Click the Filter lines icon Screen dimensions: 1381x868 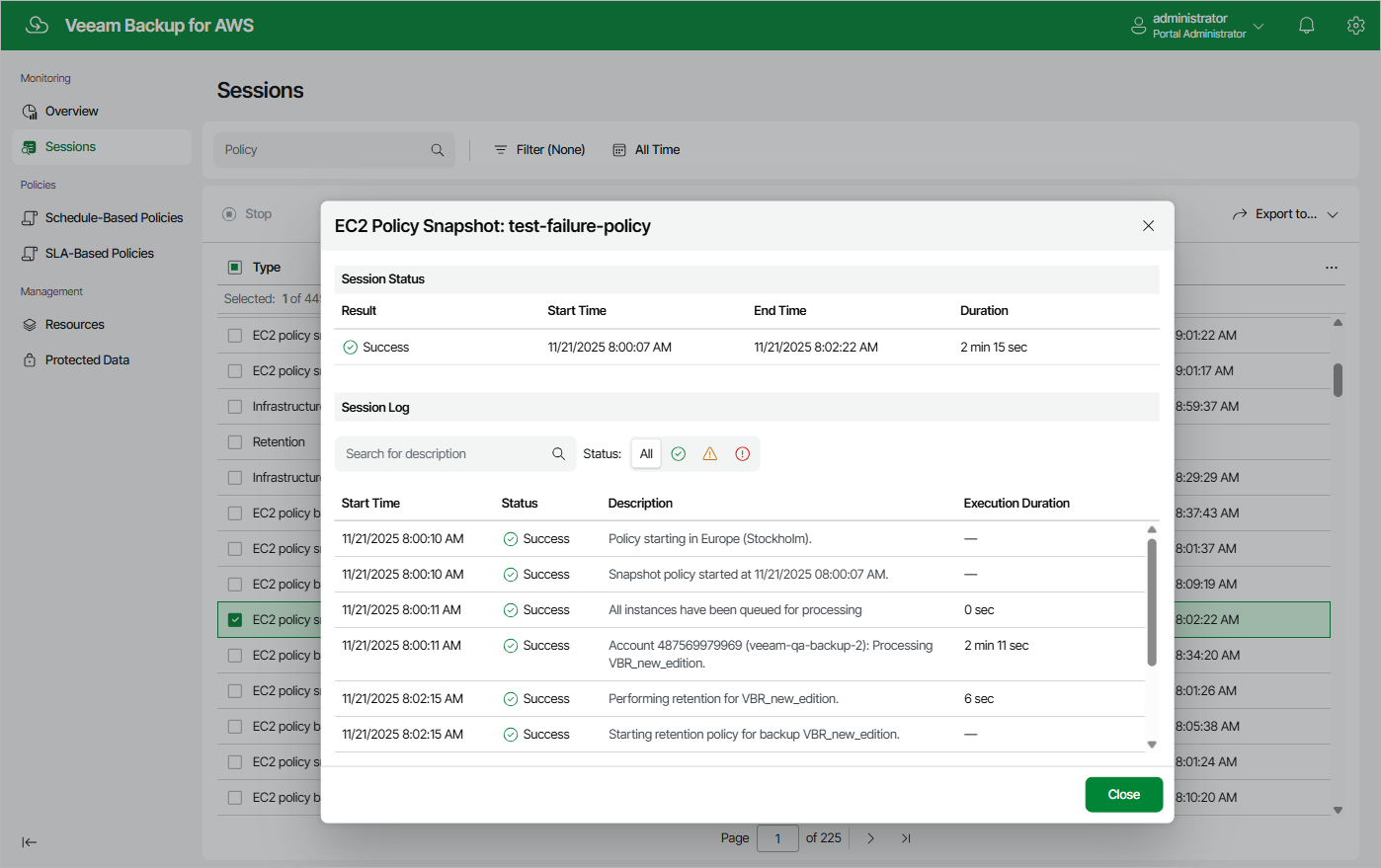(501, 150)
